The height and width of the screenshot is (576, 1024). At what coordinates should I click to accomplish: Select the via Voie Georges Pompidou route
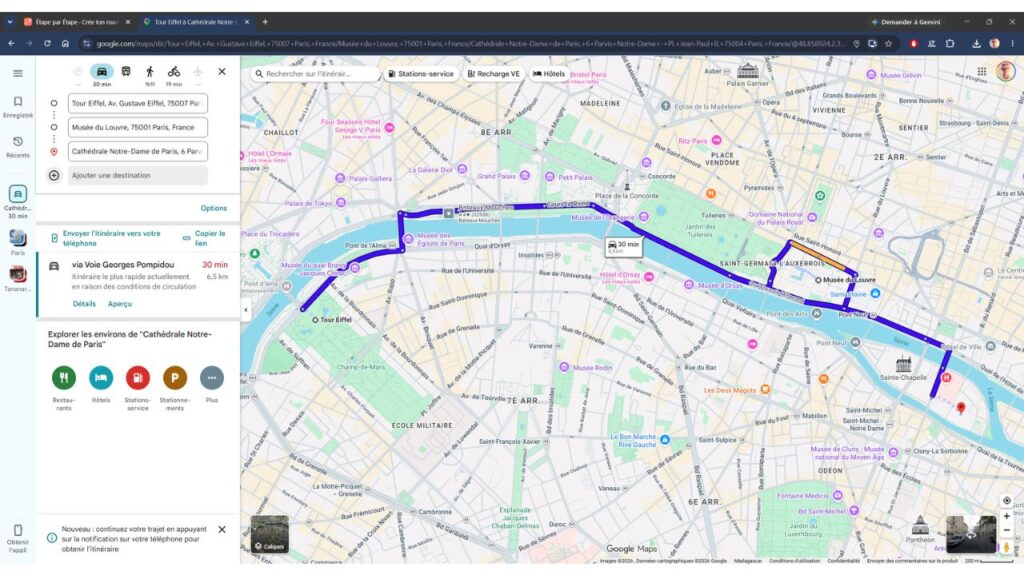[x=138, y=284]
